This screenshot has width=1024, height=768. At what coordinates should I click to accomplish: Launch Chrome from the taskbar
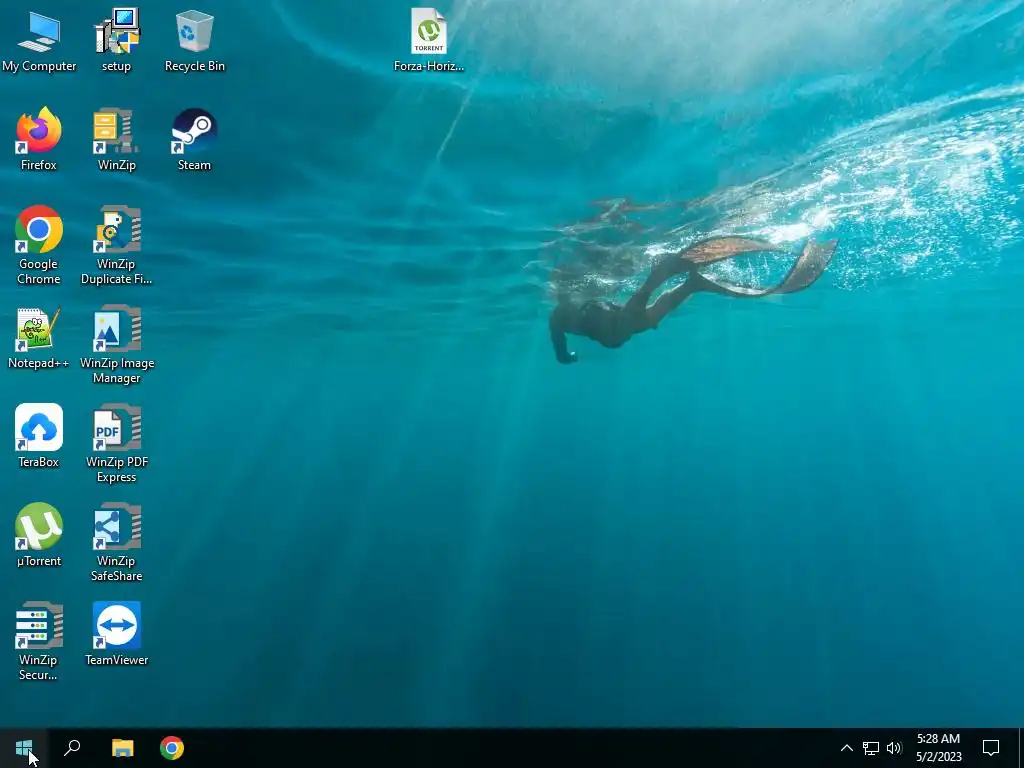[172, 748]
